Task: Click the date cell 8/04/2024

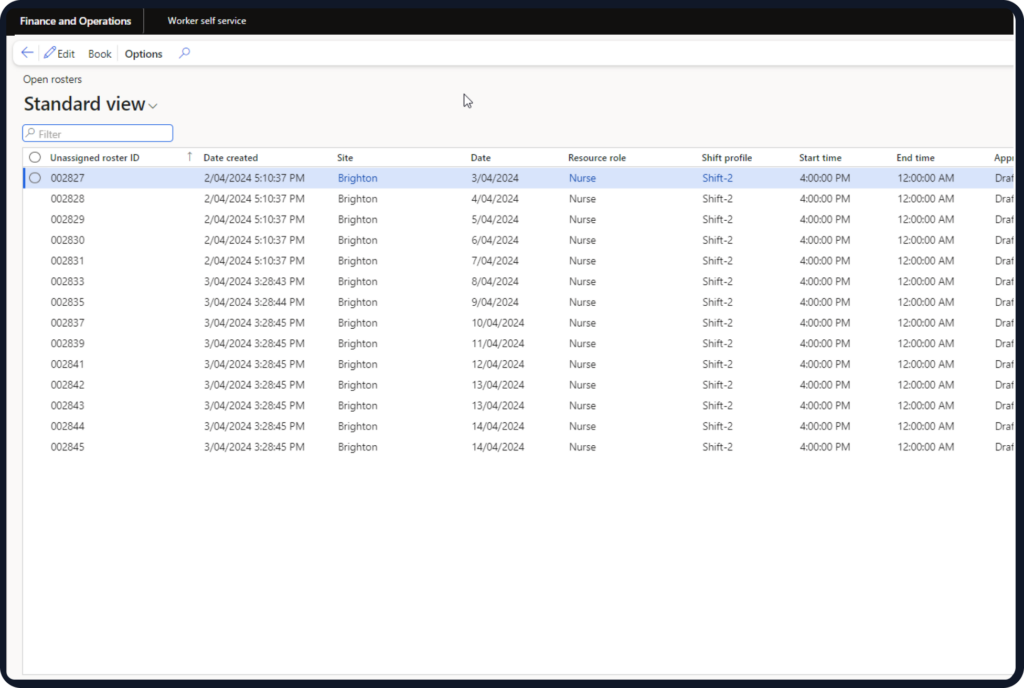Action: pos(495,281)
